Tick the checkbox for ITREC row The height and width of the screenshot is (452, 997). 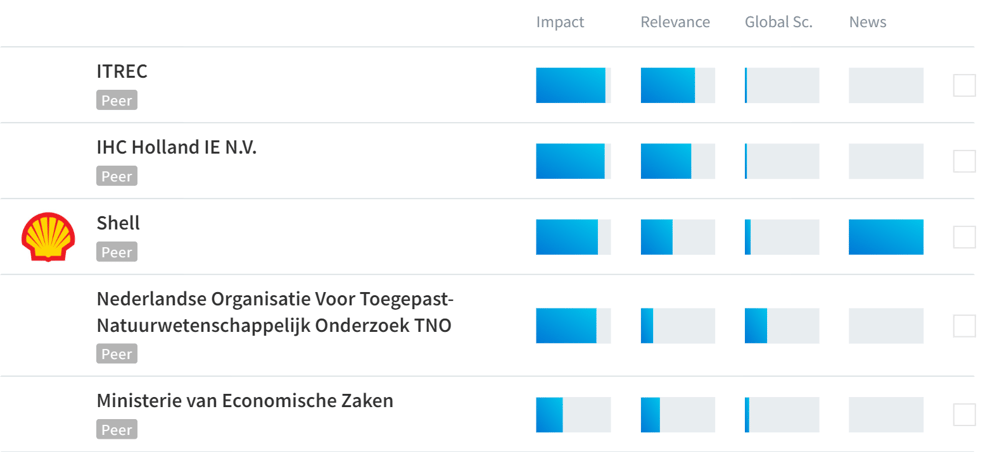(x=964, y=86)
